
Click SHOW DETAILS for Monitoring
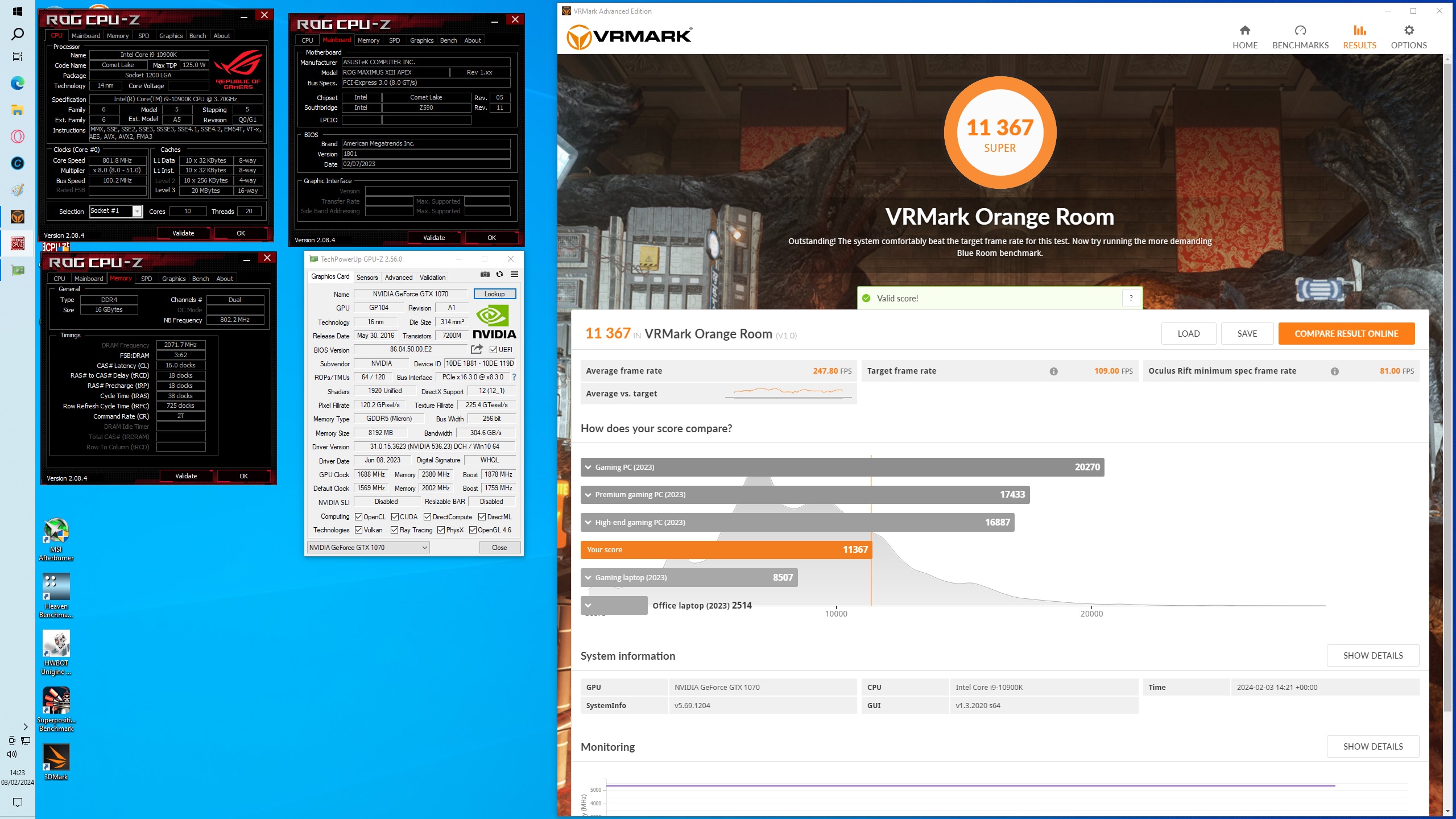coord(1372,747)
